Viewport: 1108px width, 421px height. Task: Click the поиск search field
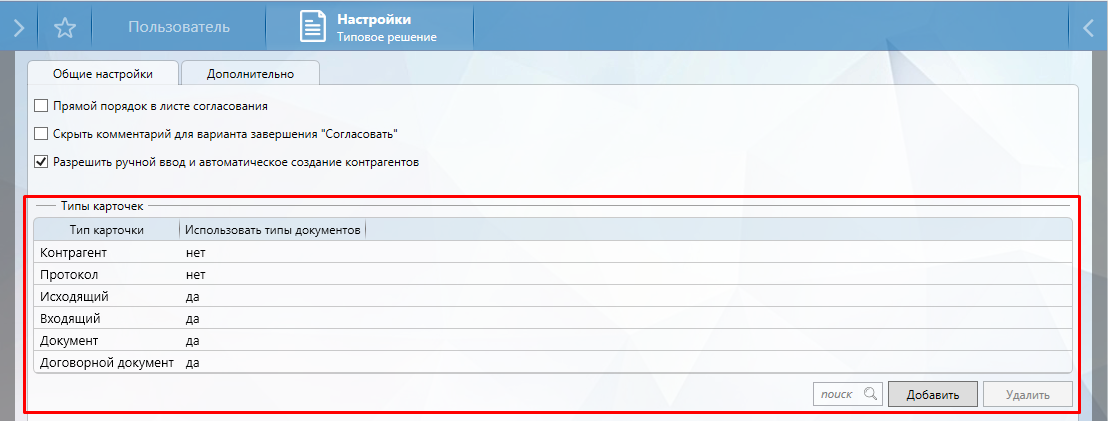[836, 394]
